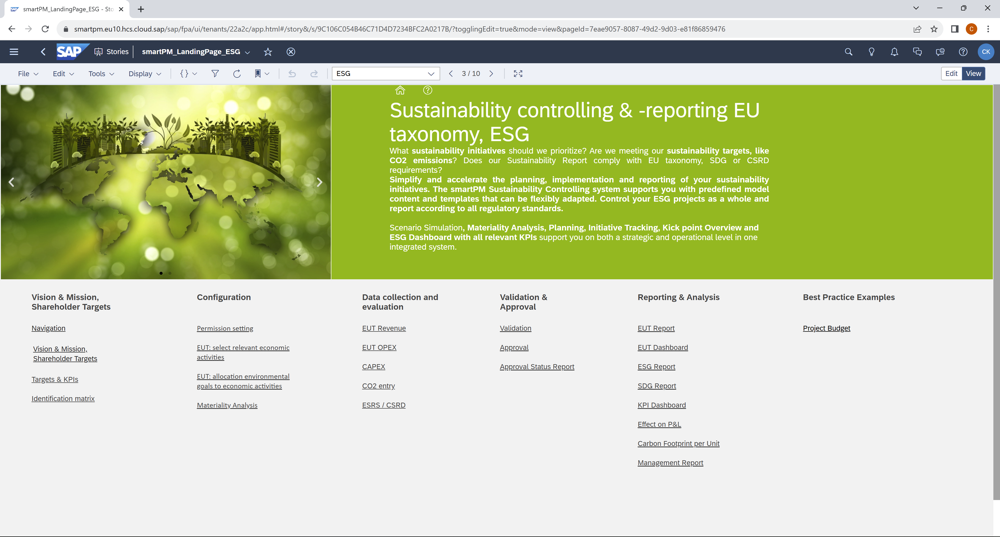This screenshot has height=537, width=1000.
Task: Open the main navigation hamburger menu
Action: pos(14,52)
